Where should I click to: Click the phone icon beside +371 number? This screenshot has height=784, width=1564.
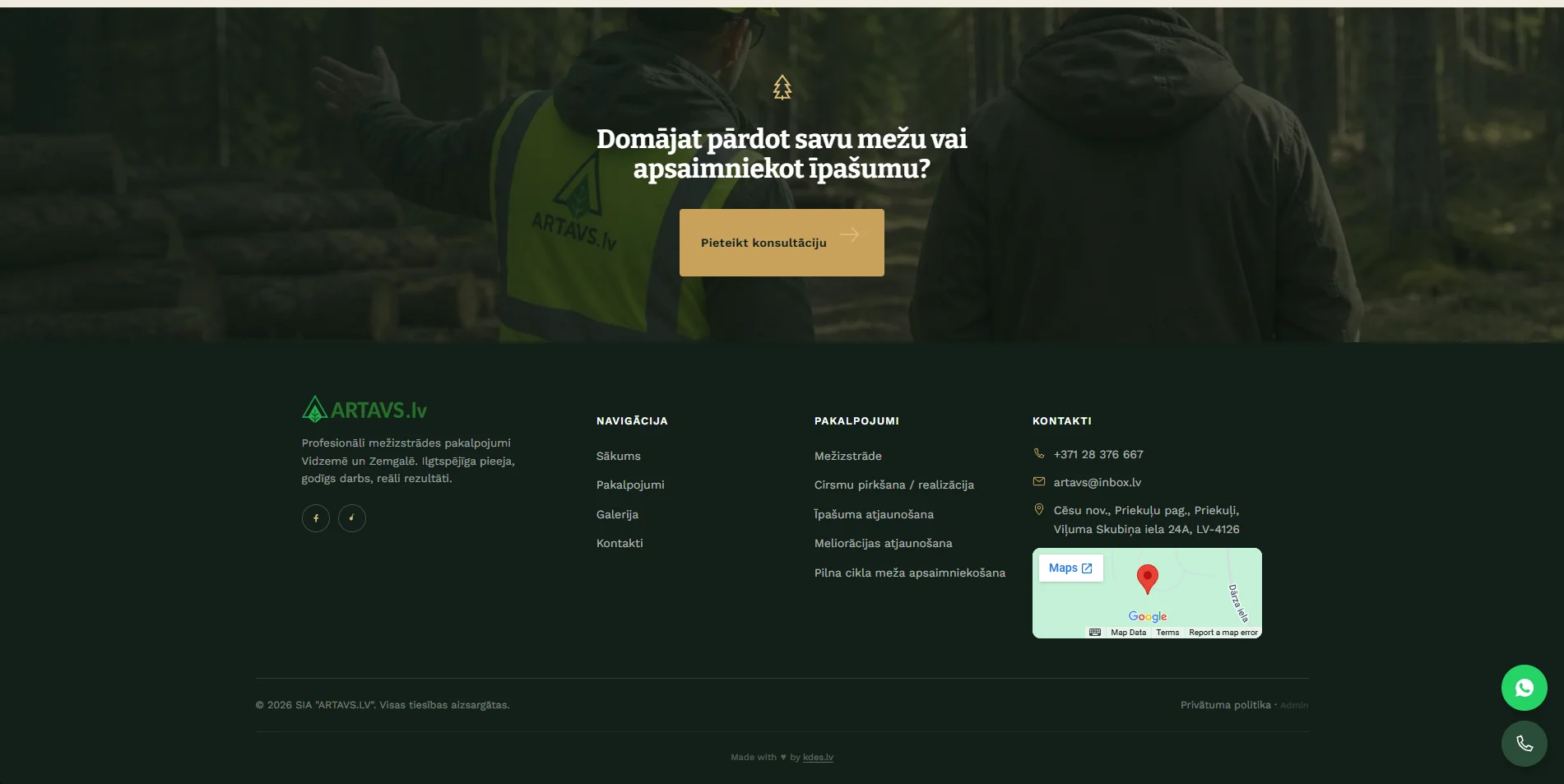1039,453
